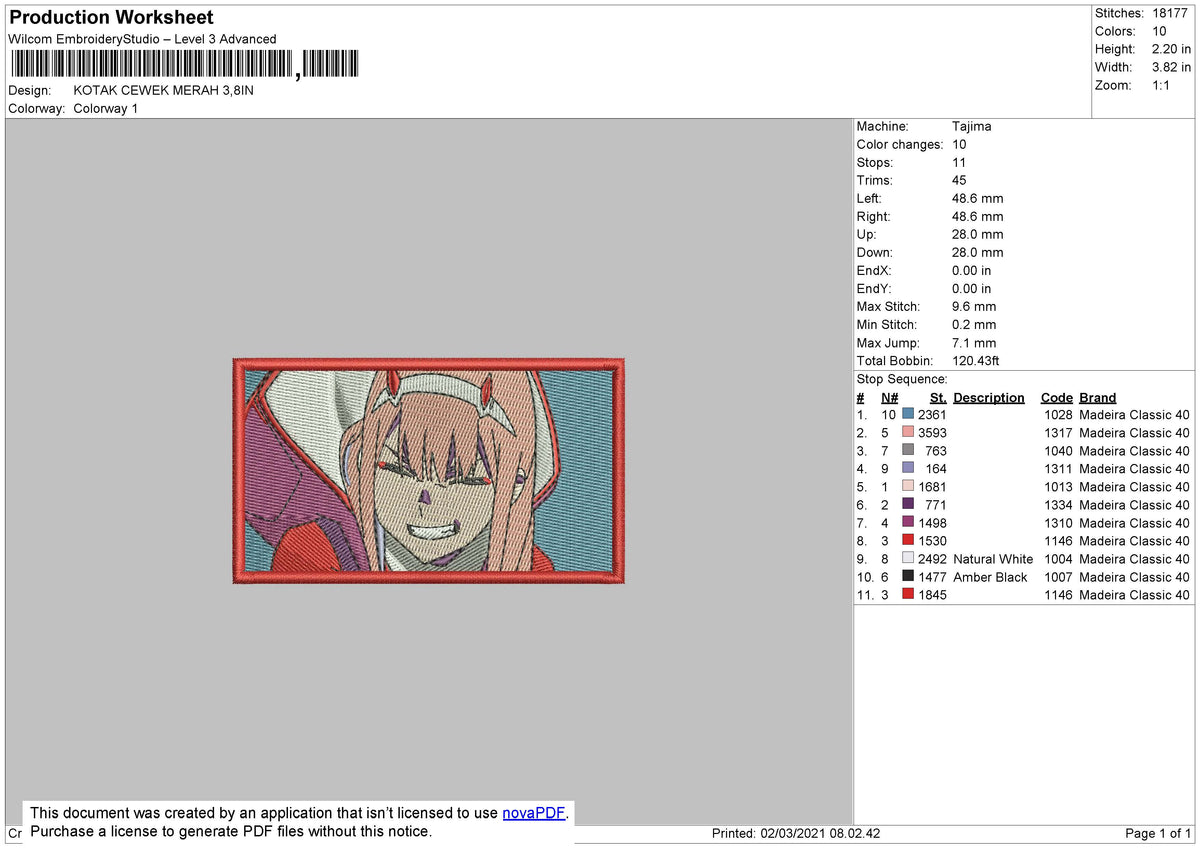The image size is (1200, 848).
Task: Click the N# column header
Action: click(x=889, y=397)
